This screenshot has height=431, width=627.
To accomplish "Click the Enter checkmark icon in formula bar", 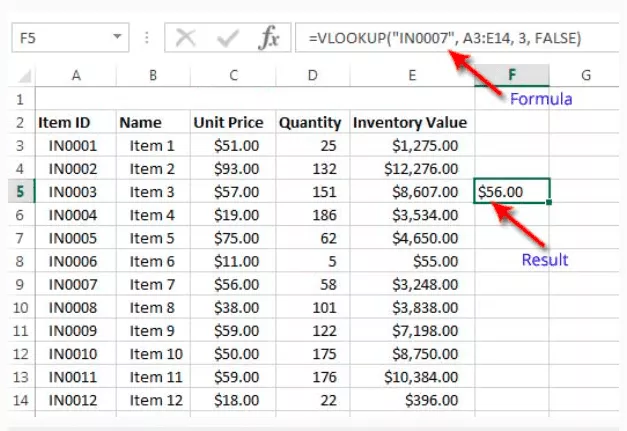I will (227, 38).
